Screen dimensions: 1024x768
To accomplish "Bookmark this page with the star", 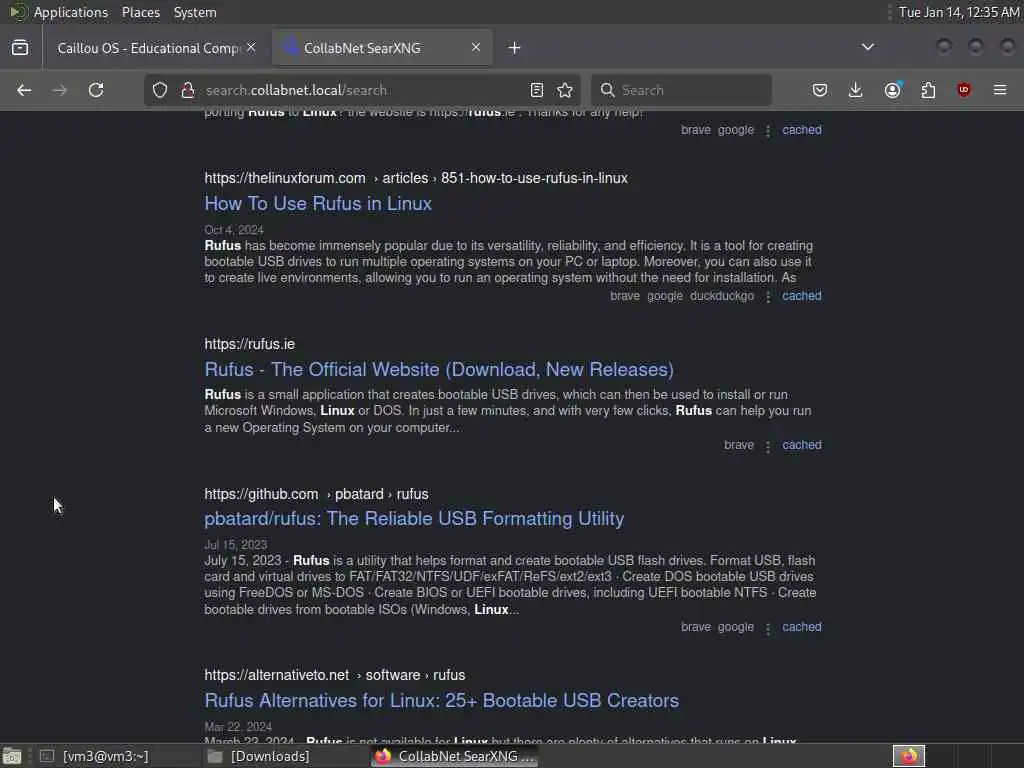I will point(565,90).
